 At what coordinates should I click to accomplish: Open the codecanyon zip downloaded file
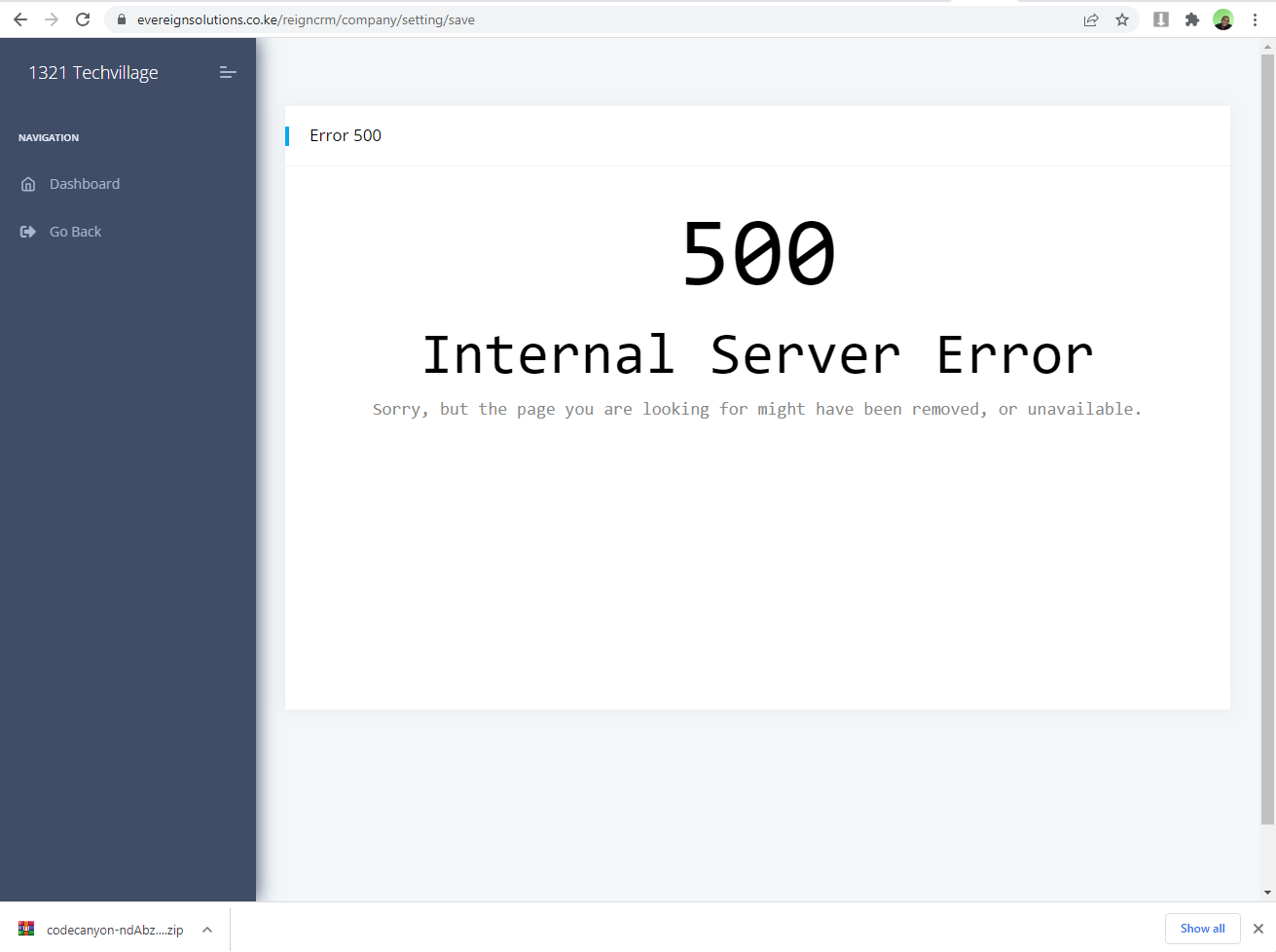coord(102,930)
